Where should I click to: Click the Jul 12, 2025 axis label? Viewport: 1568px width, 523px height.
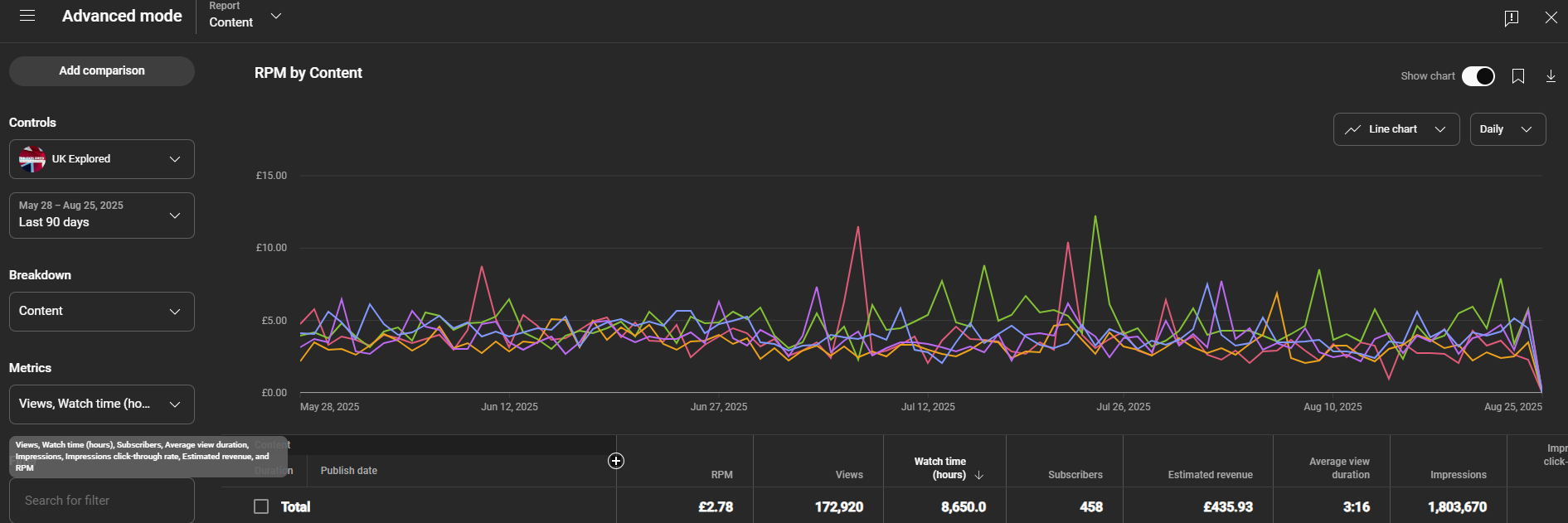pyautogui.click(x=928, y=407)
